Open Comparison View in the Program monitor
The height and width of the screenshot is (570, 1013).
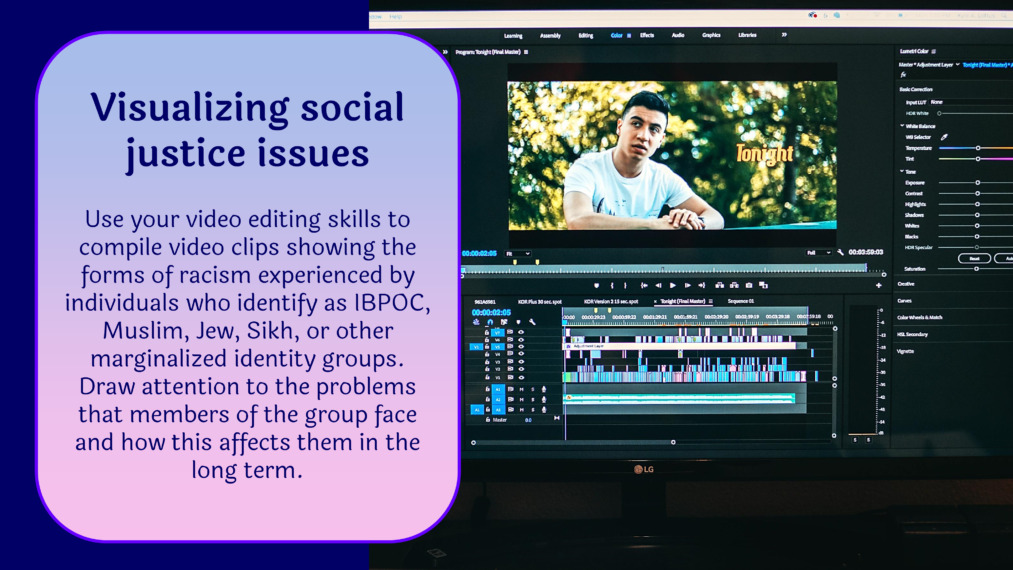pos(764,285)
